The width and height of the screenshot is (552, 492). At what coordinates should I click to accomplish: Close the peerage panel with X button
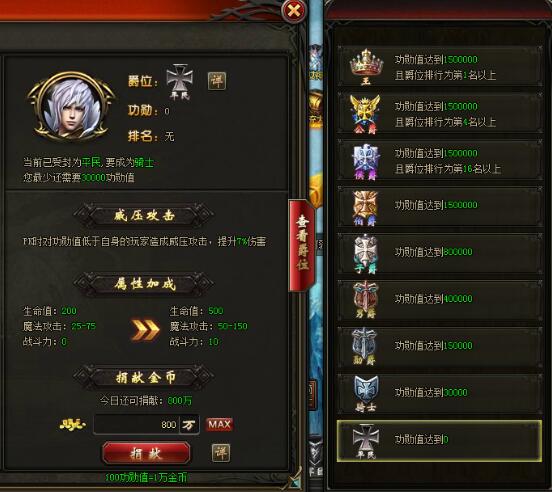(294, 11)
